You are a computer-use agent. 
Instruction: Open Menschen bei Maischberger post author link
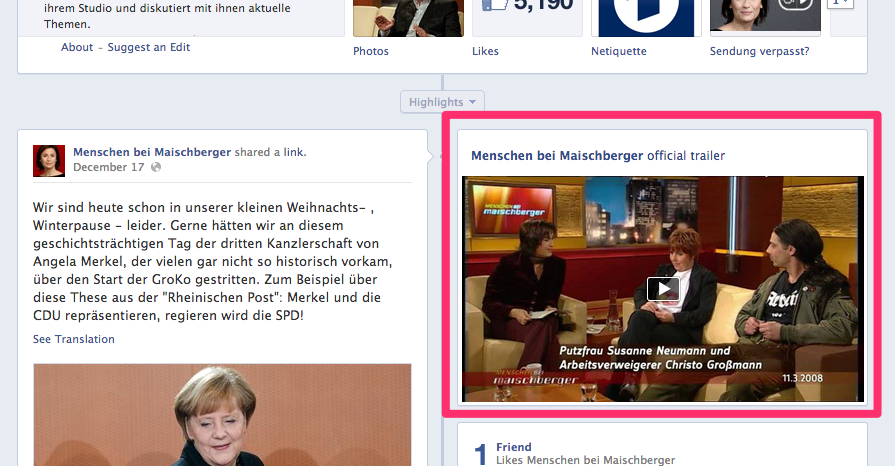point(152,152)
